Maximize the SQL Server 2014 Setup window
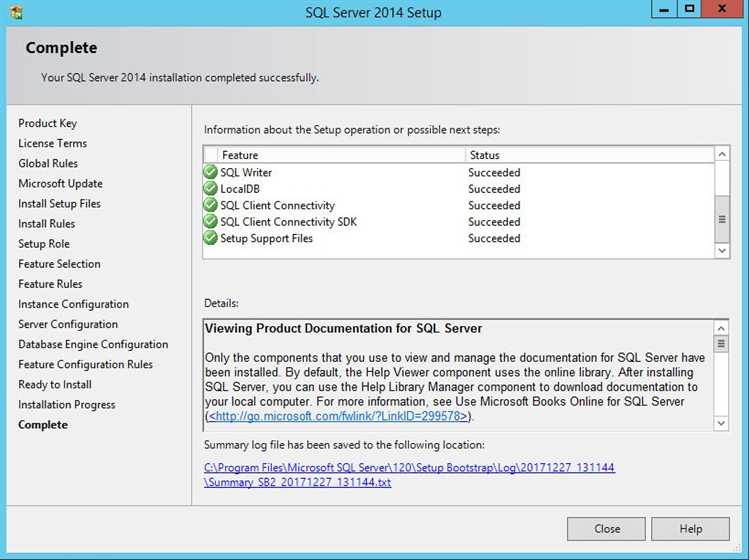The image size is (750, 560). (x=689, y=9)
